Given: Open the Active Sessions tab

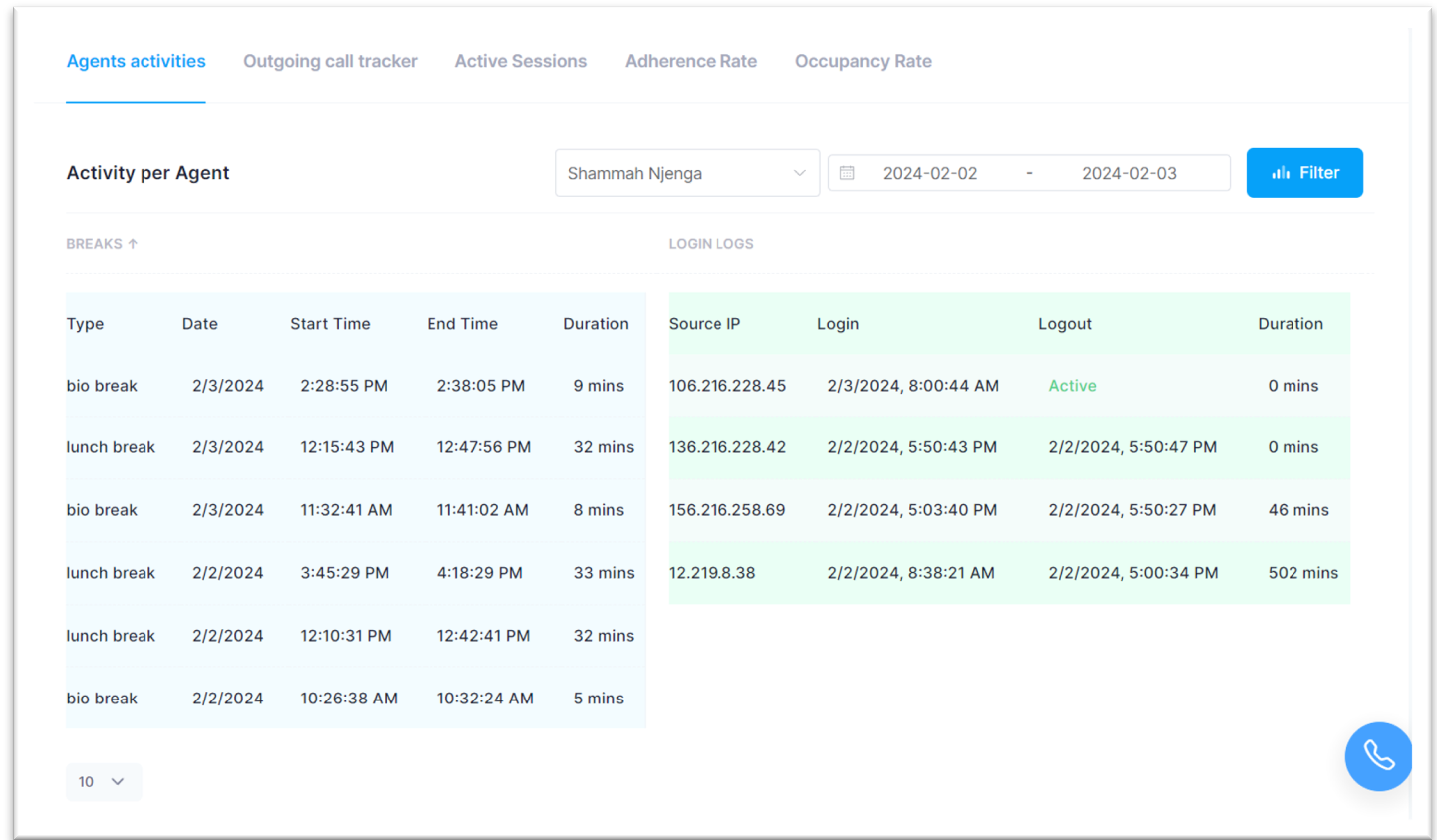Looking at the screenshot, I should [521, 62].
